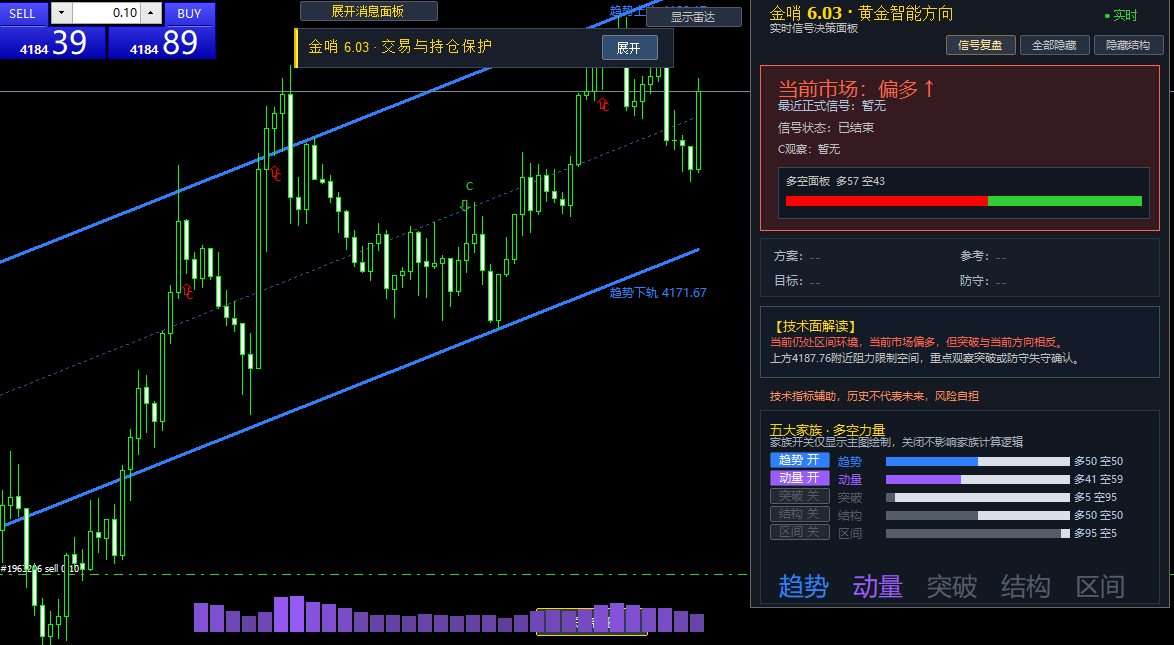Click the 0.10 lot volume field

pos(106,13)
